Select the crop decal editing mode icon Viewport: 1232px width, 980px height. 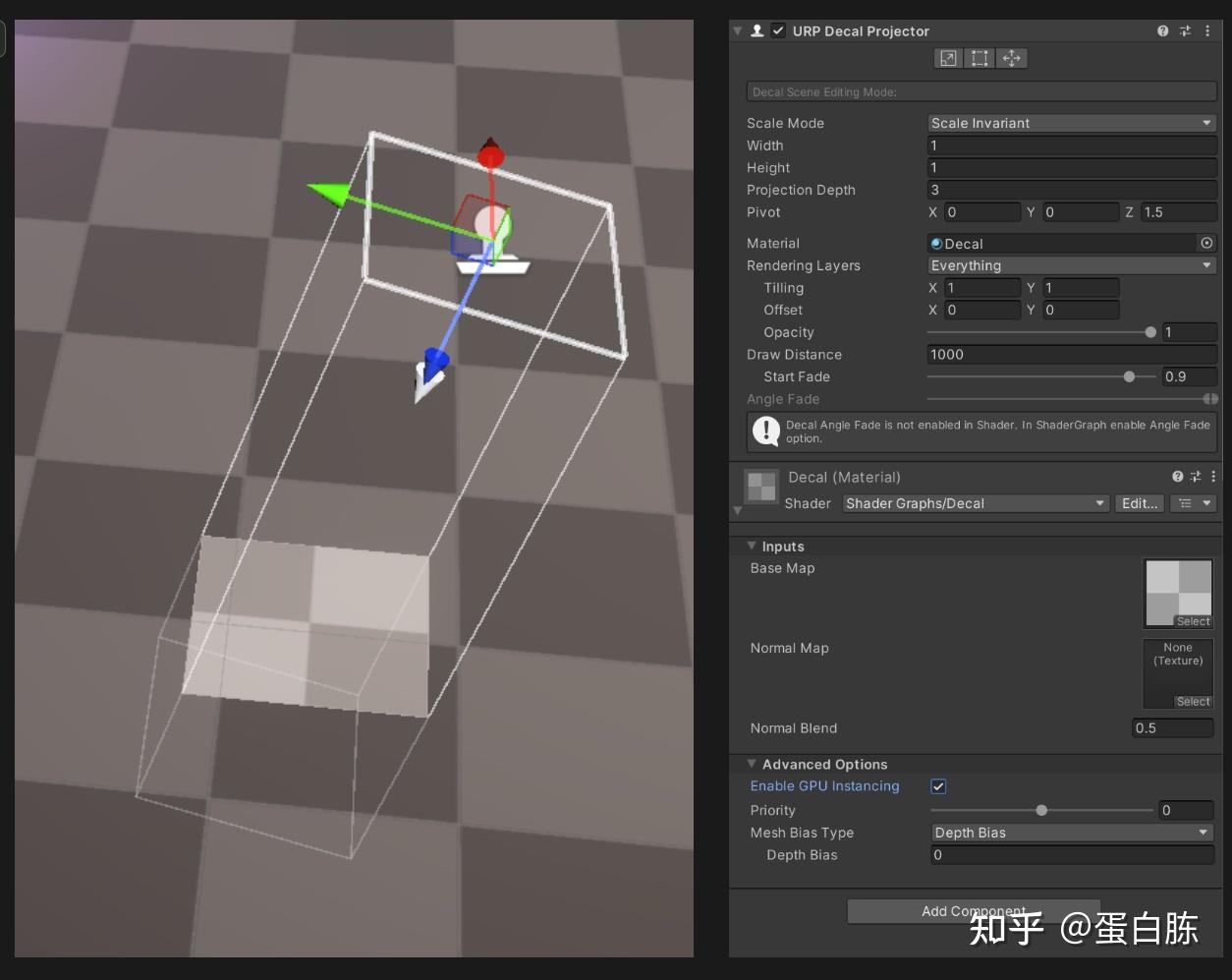click(980, 58)
